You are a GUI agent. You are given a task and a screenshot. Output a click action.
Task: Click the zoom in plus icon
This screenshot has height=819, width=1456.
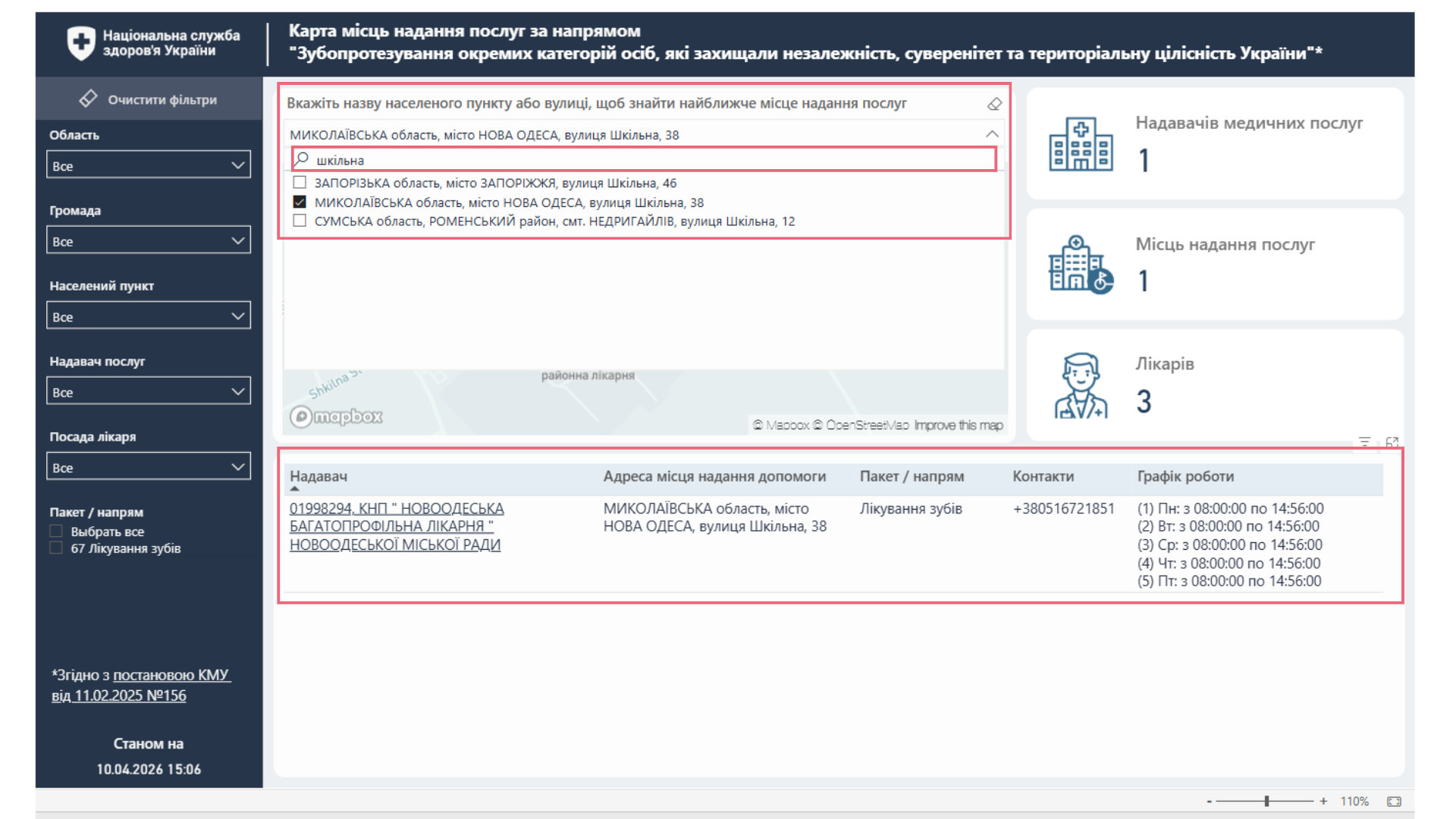tap(1323, 802)
